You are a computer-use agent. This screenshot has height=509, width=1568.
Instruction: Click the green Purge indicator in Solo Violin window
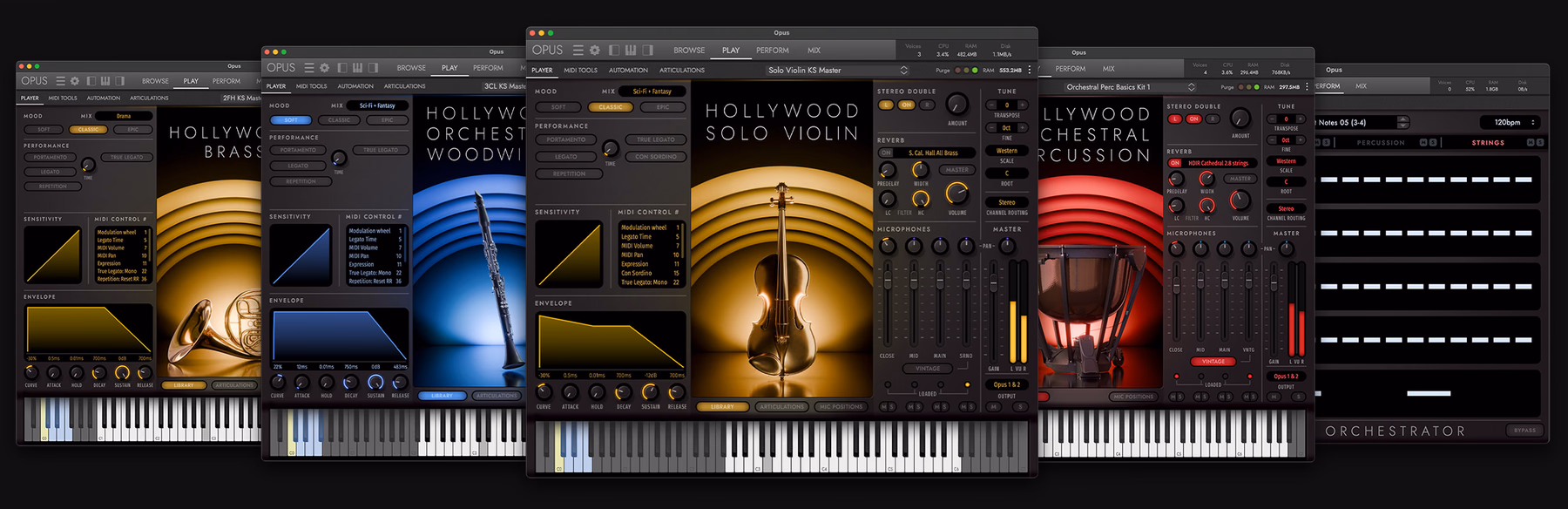[x=975, y=70]
